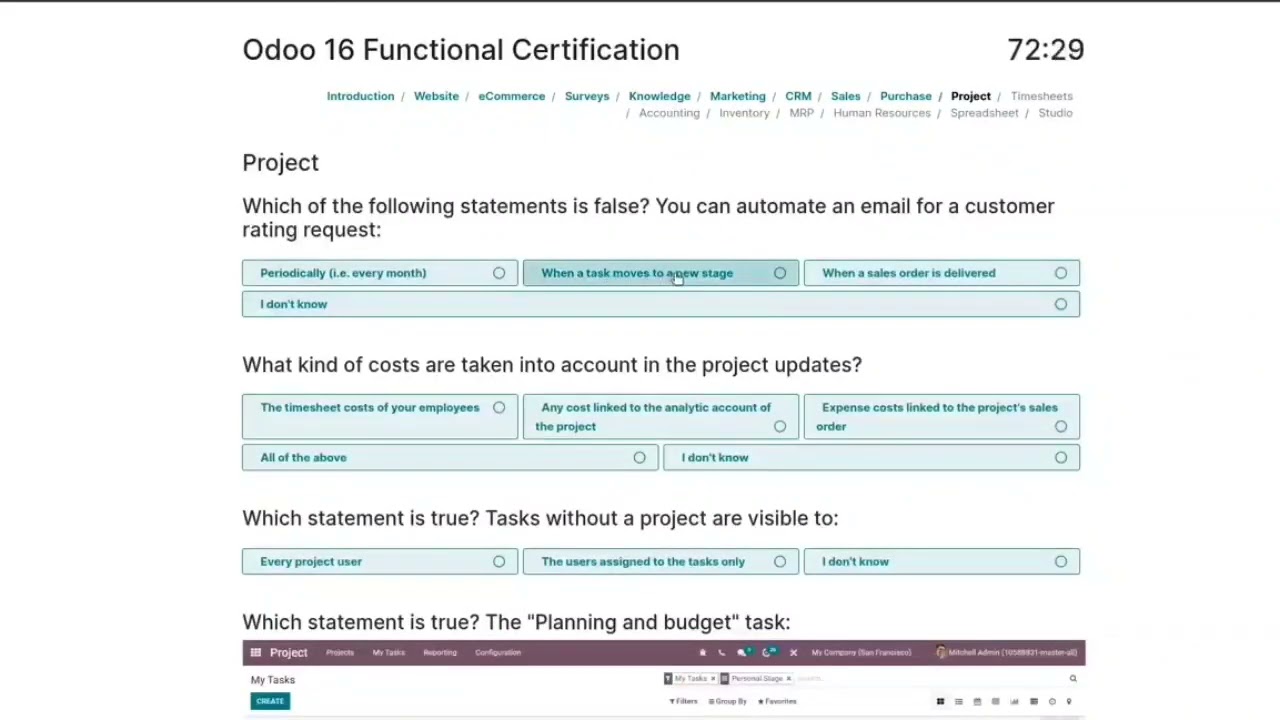The image size is (1280, 720).
Task: Click the X tools icon before My Company
Action: [794, 653]
